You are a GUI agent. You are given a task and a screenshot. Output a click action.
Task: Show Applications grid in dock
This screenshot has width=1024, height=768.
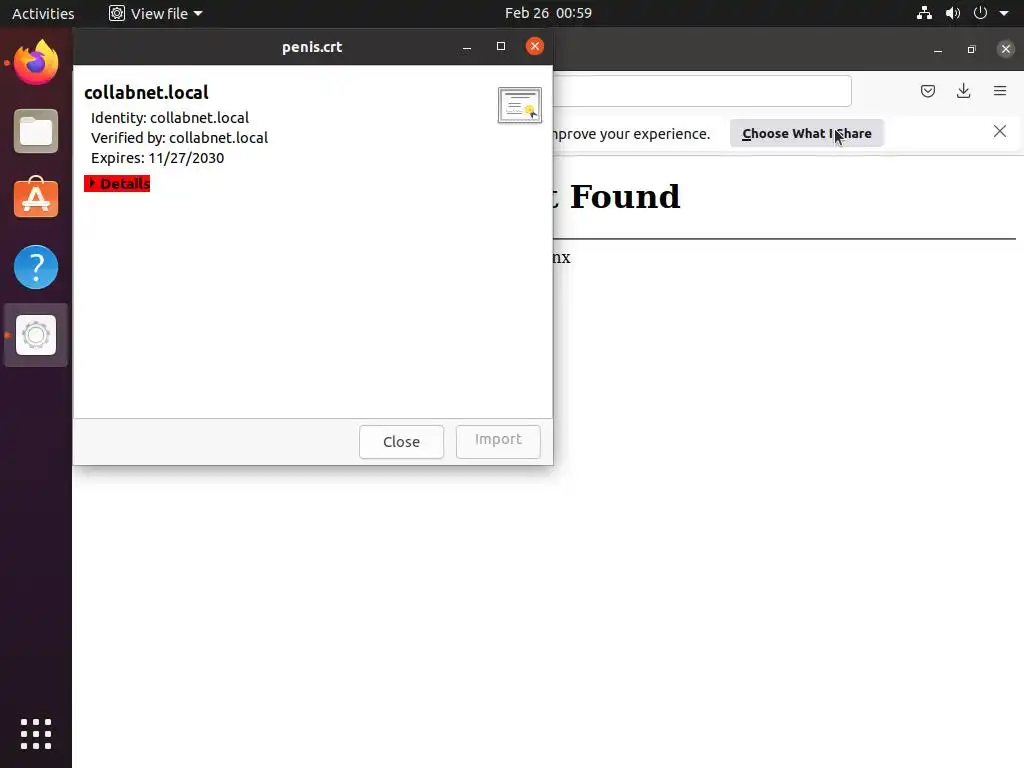pos(36,734)
